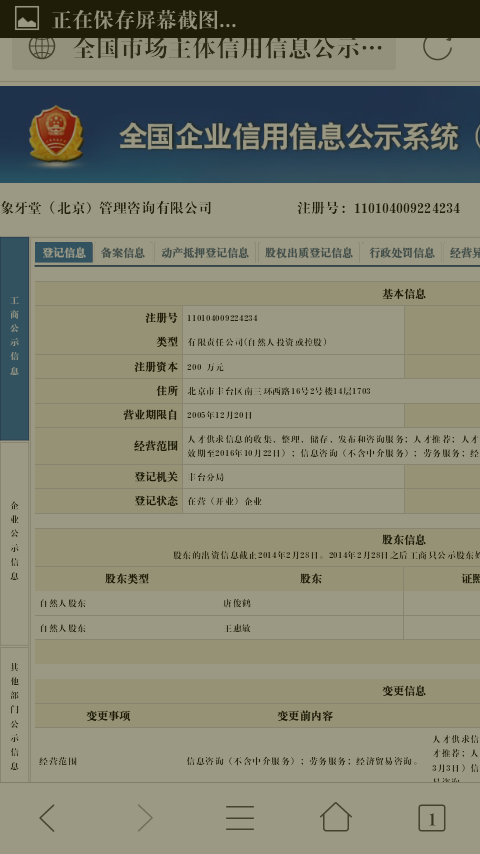Click the 股东类型 column header
The height and width of the screenshot is (854, 480).
127,578
